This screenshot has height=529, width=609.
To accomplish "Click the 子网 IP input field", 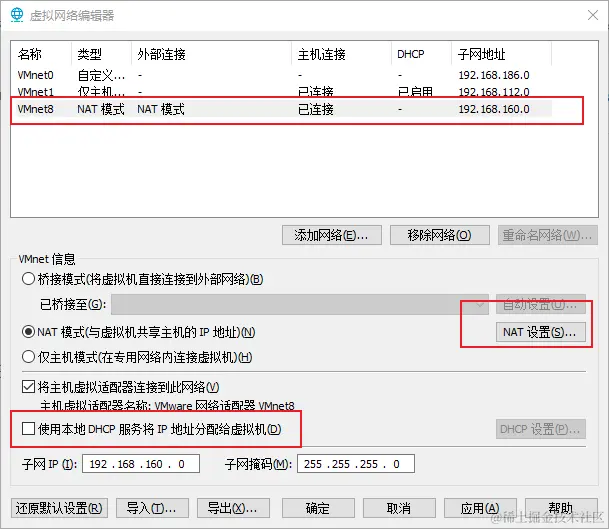I will tap(141, 464).
